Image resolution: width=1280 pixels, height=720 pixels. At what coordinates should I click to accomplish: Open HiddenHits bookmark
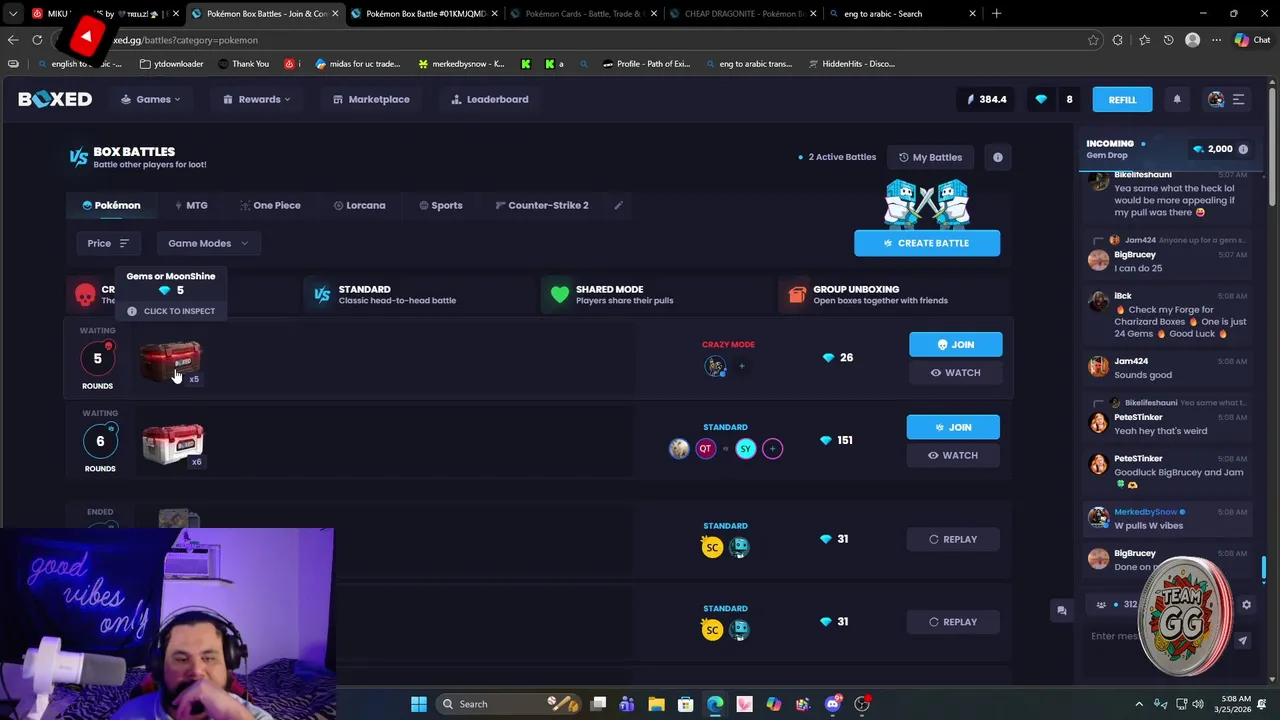850,63
